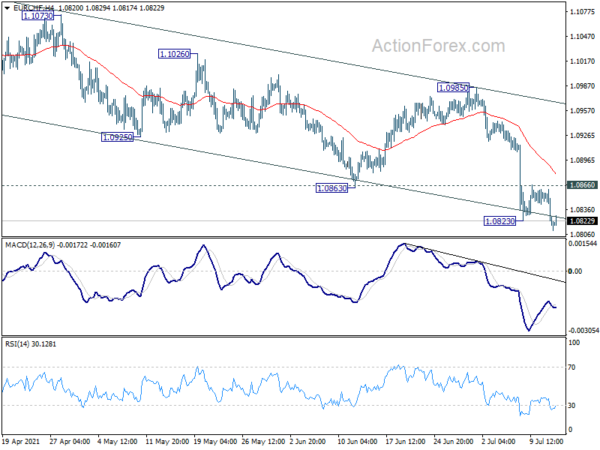This screenshot has height=450, width=600.
Task: Click the 1.09570 price axis value
Action: (582, 111)
